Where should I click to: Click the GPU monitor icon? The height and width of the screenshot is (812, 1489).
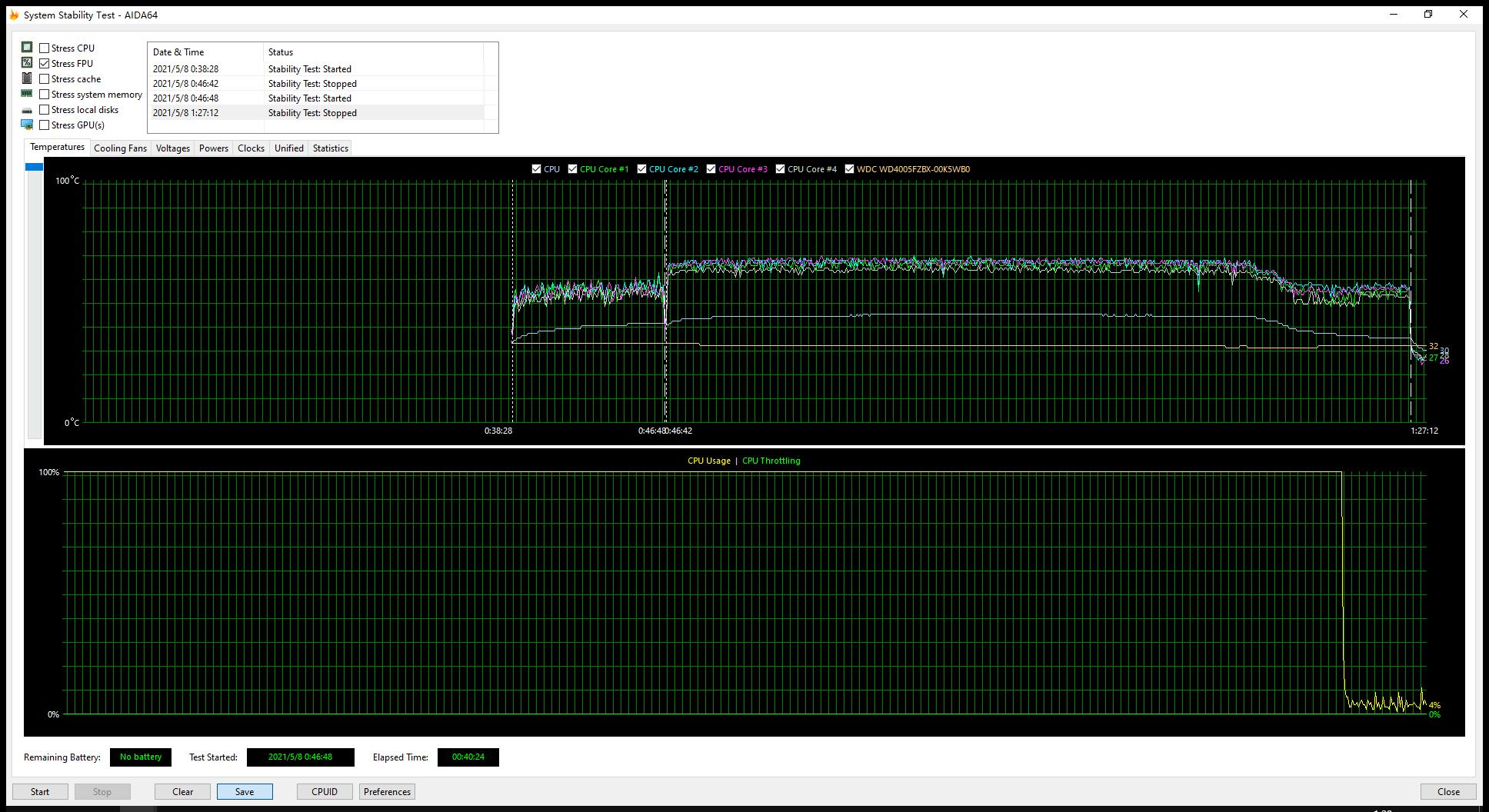click(x=27, y=125)
